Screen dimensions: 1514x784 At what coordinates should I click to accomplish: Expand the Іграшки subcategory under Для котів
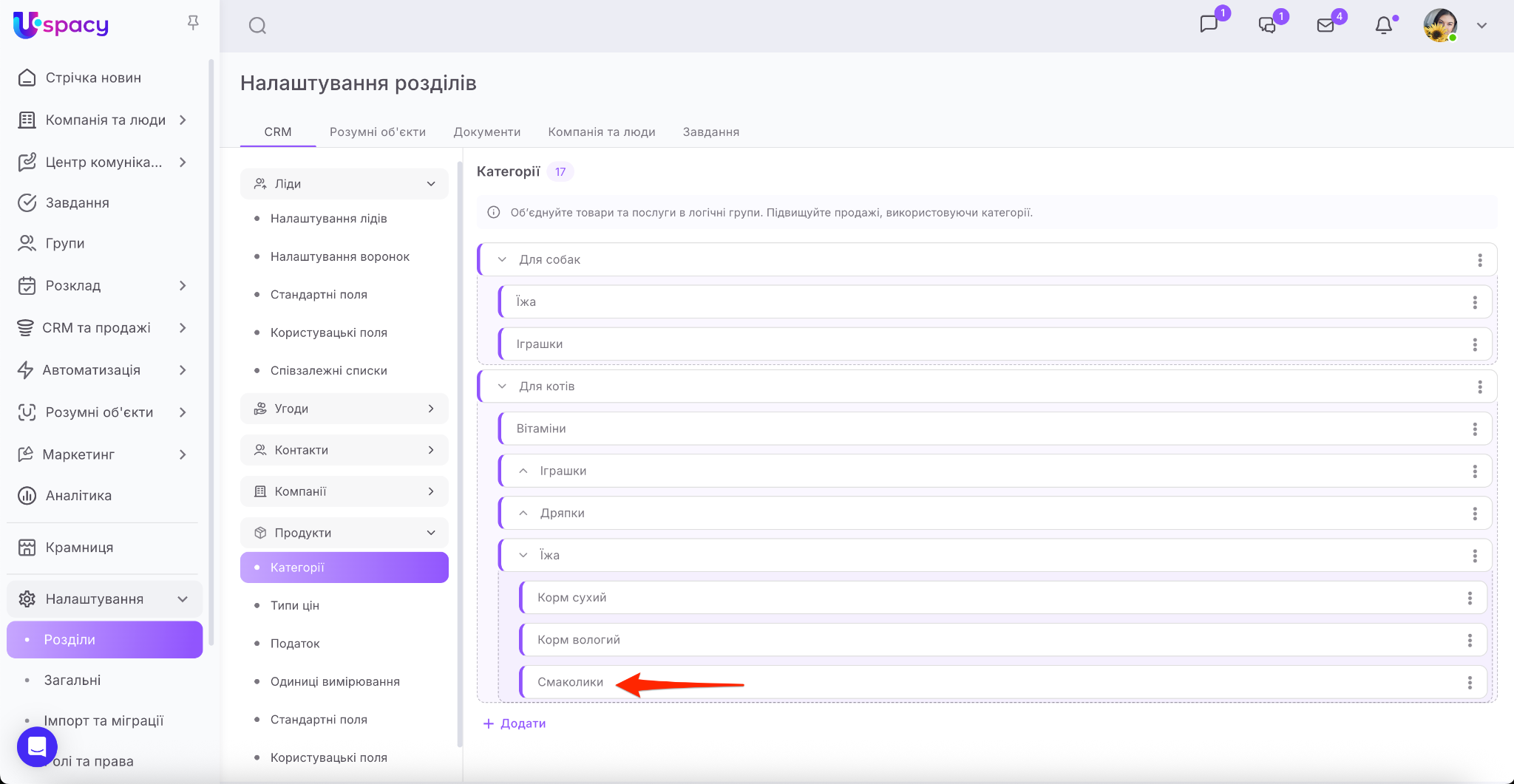pyautogui.click(x=523, y=471)
